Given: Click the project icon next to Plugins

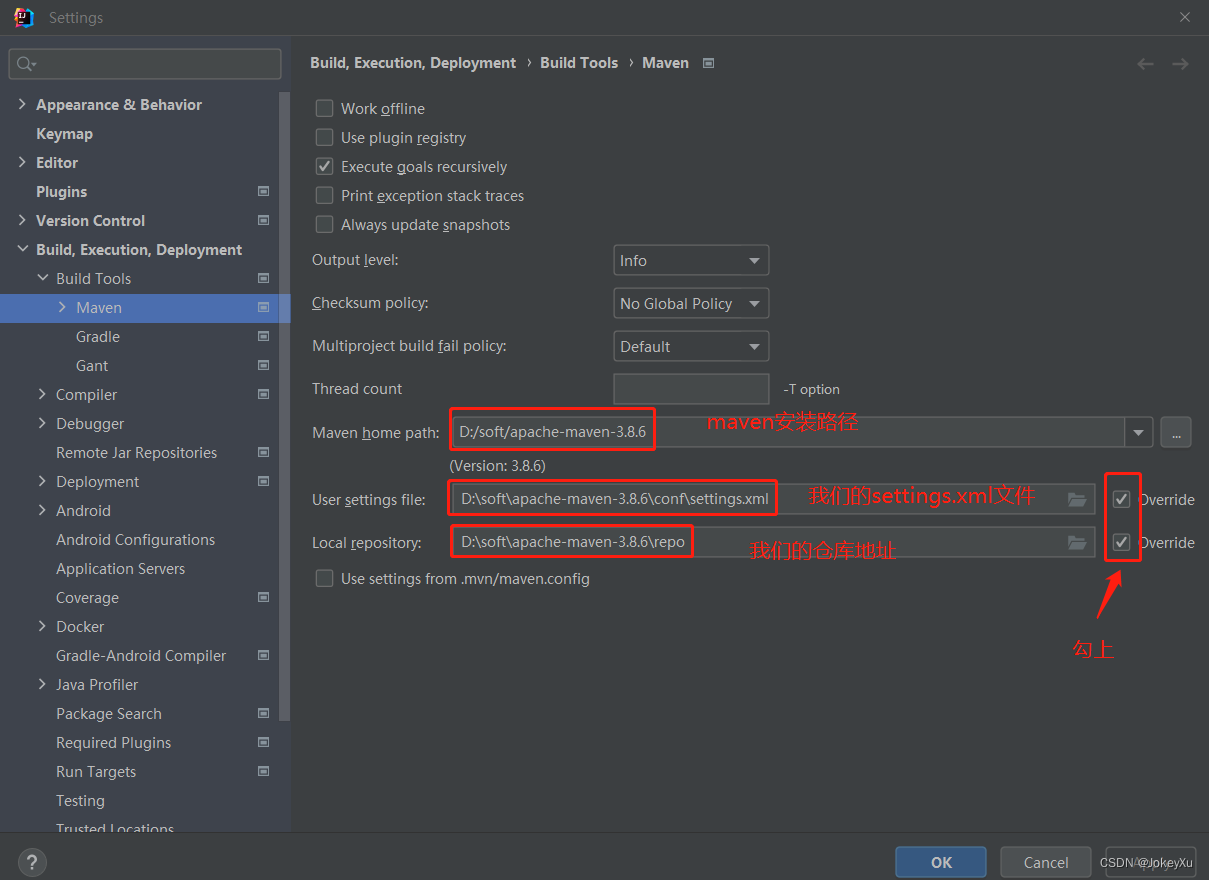Looking at the screenshot, I should click(x=264, y=191).
